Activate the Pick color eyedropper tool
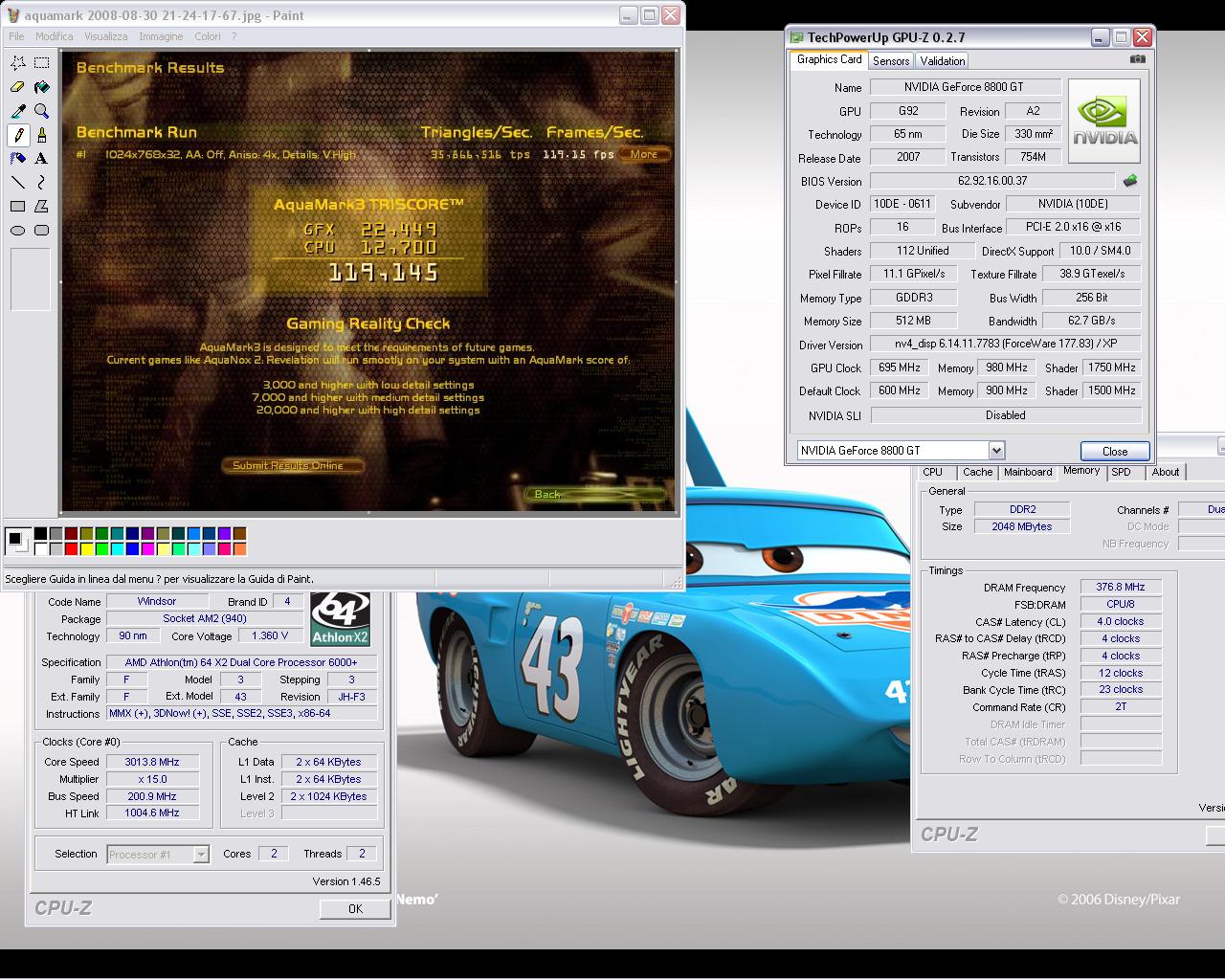The height and width of the screenshot is (980, 1225). click(18, 111)
